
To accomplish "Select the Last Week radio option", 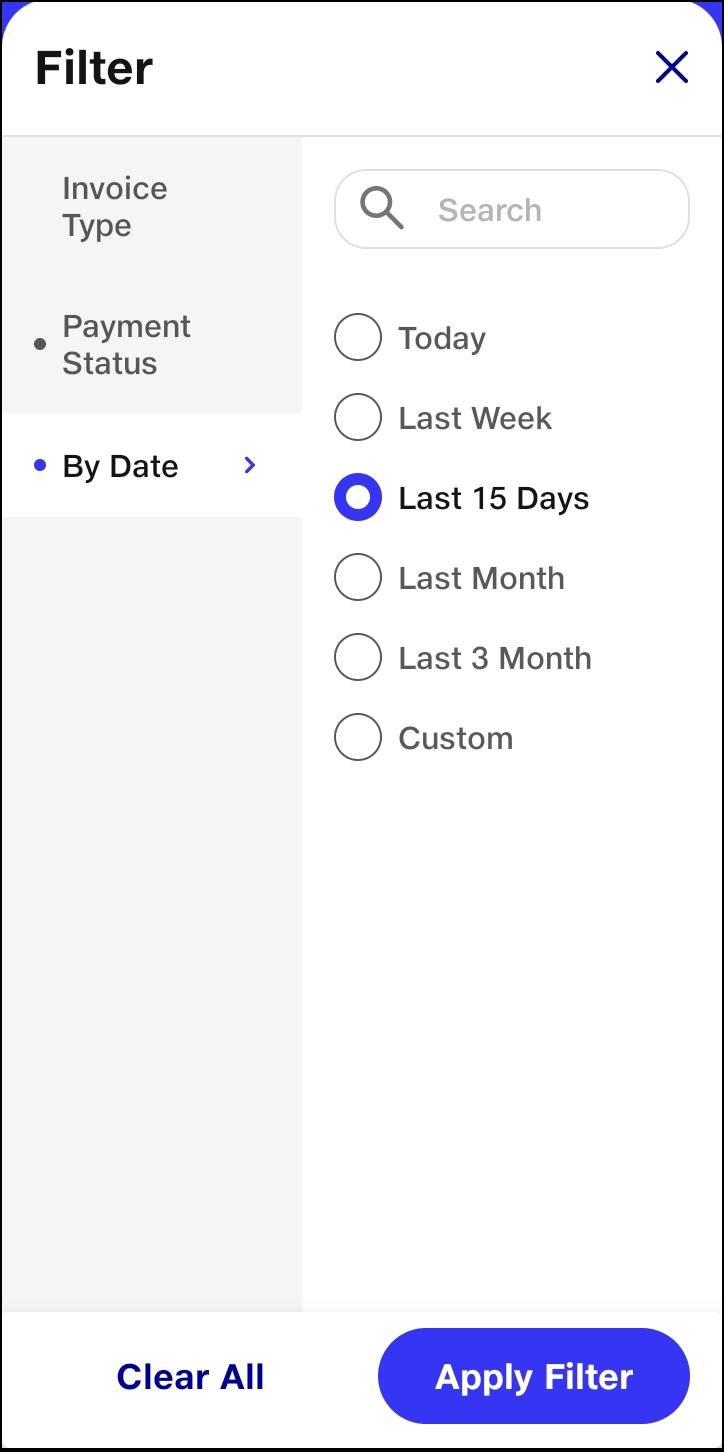I will click(358, 418).
